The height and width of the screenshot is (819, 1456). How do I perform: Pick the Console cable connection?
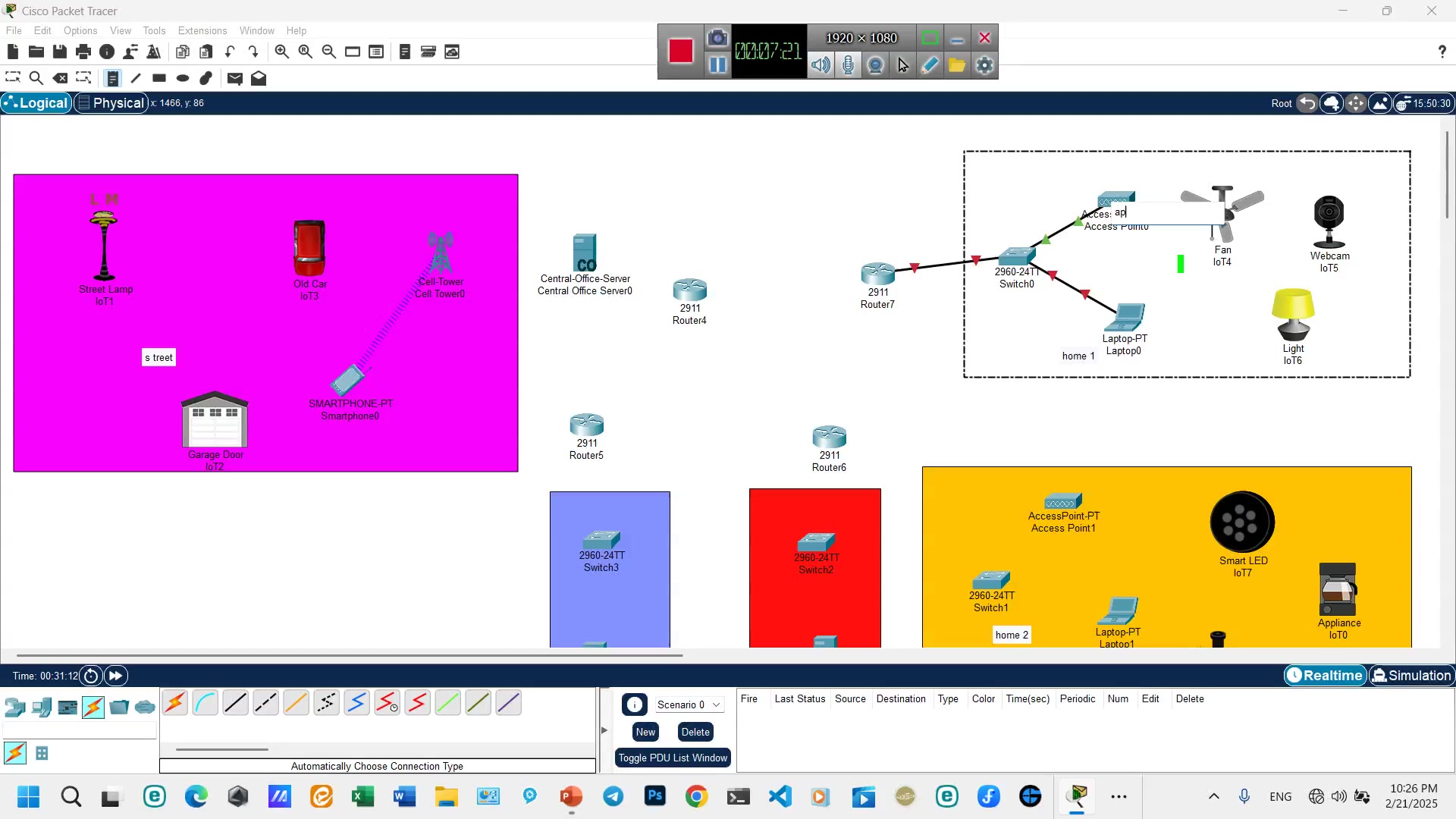[205, 704]
